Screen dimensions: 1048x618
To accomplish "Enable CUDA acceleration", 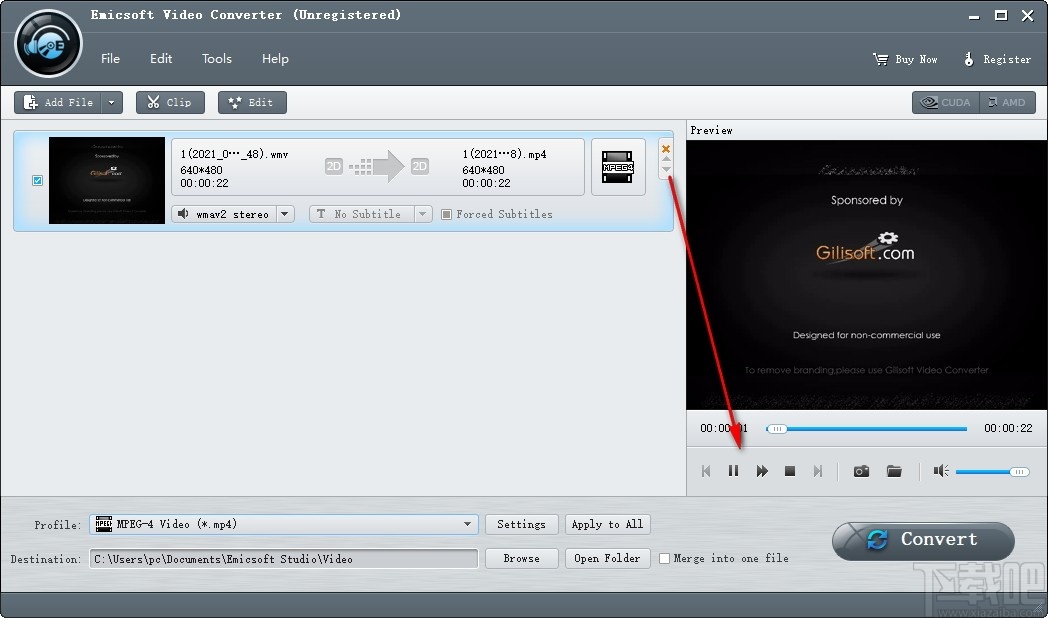I will pyautogui.click(x=943, y=102).
